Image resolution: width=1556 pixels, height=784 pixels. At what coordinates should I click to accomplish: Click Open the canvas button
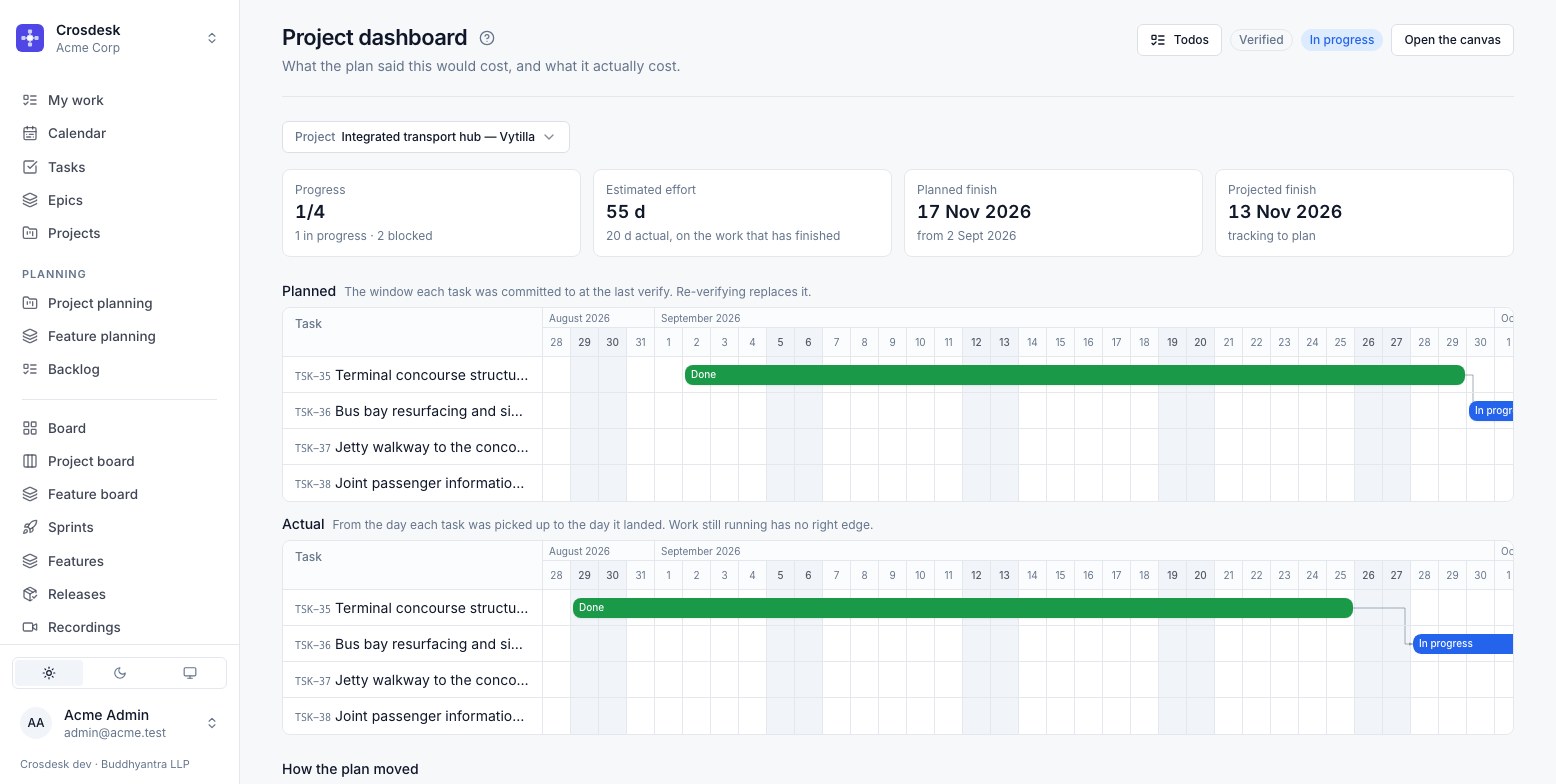click(1452, 40)
